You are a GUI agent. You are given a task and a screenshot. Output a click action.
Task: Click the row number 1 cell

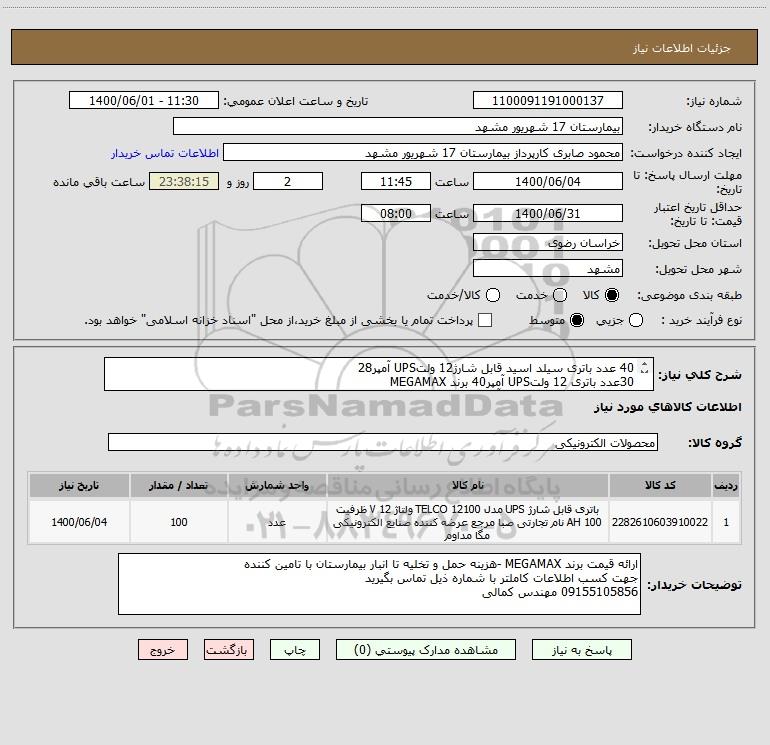click(726, 522)
